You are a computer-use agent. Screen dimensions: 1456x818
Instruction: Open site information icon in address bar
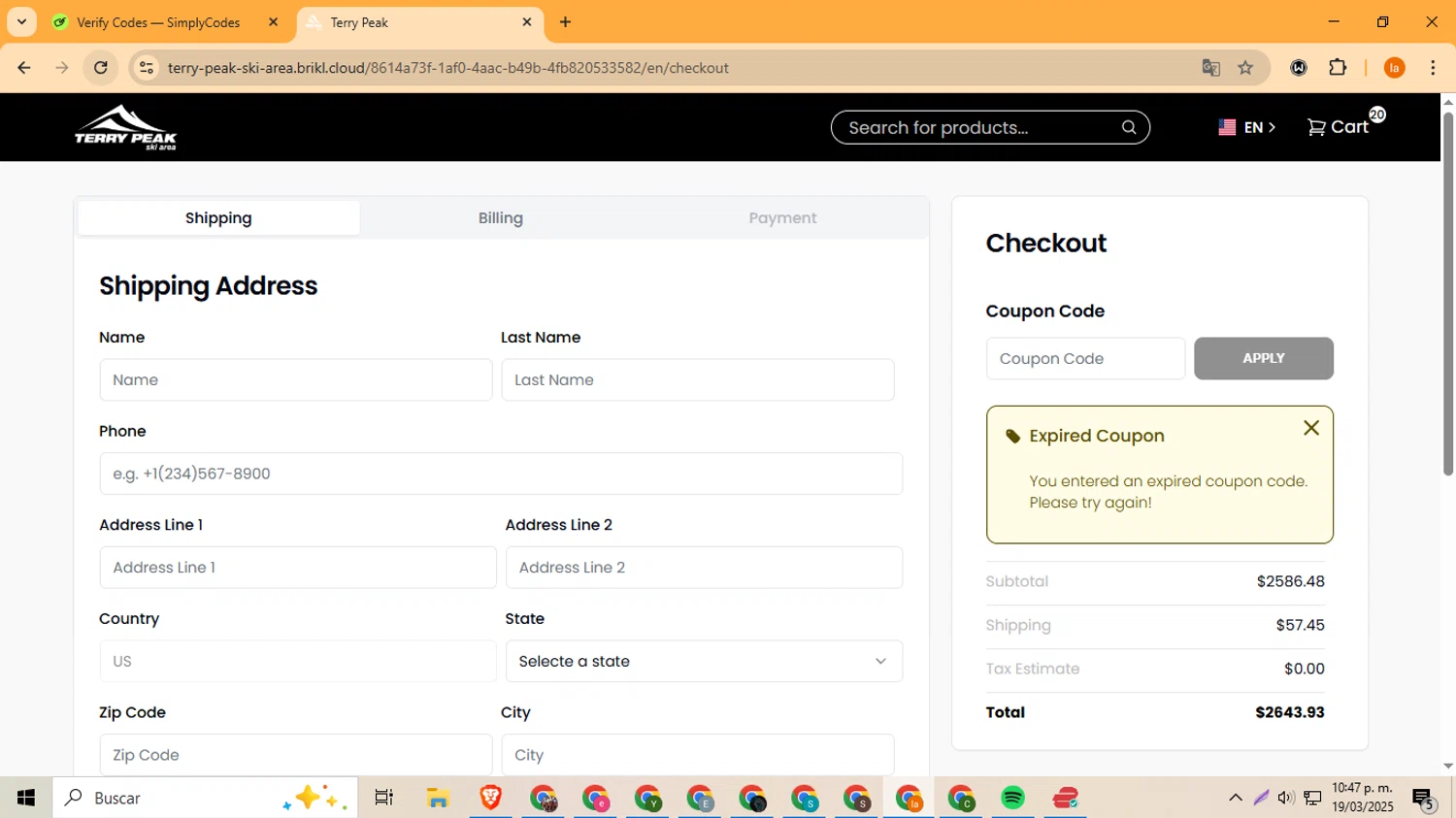tap(147, 68)
